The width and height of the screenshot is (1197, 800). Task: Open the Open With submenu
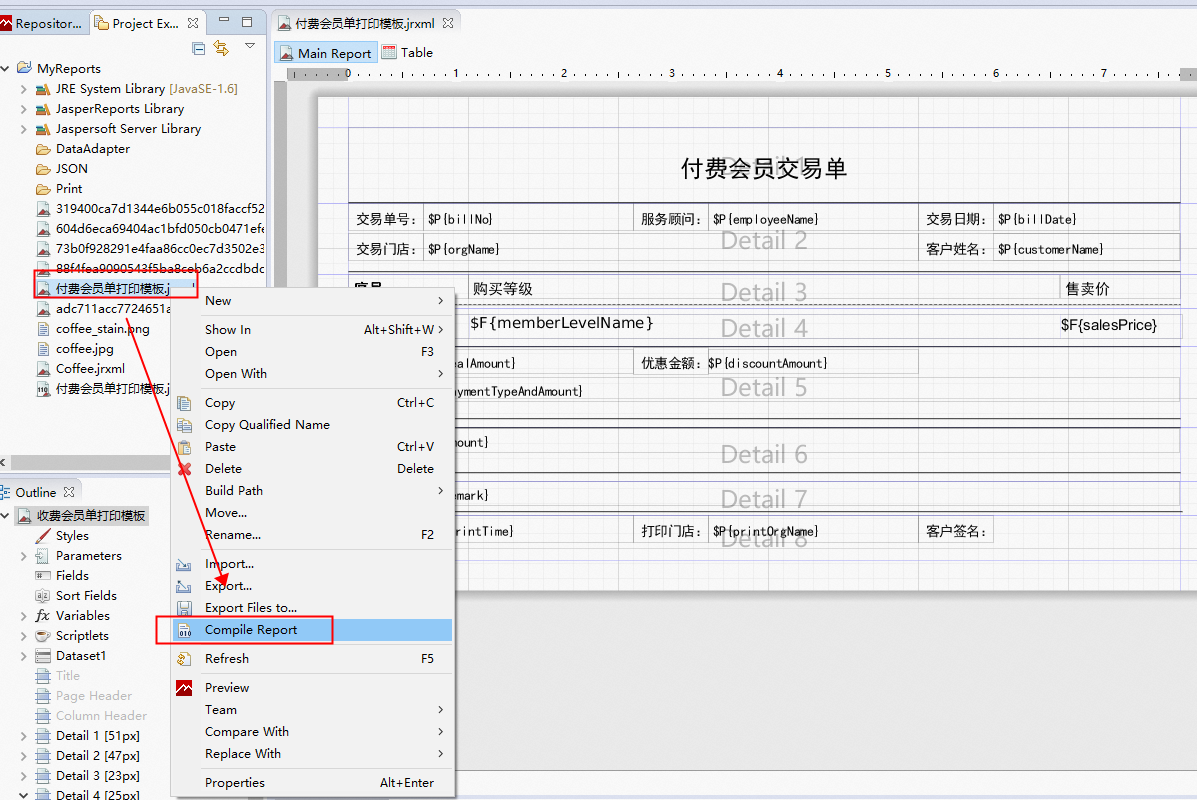pyautogui.click(x=313, y=374)
